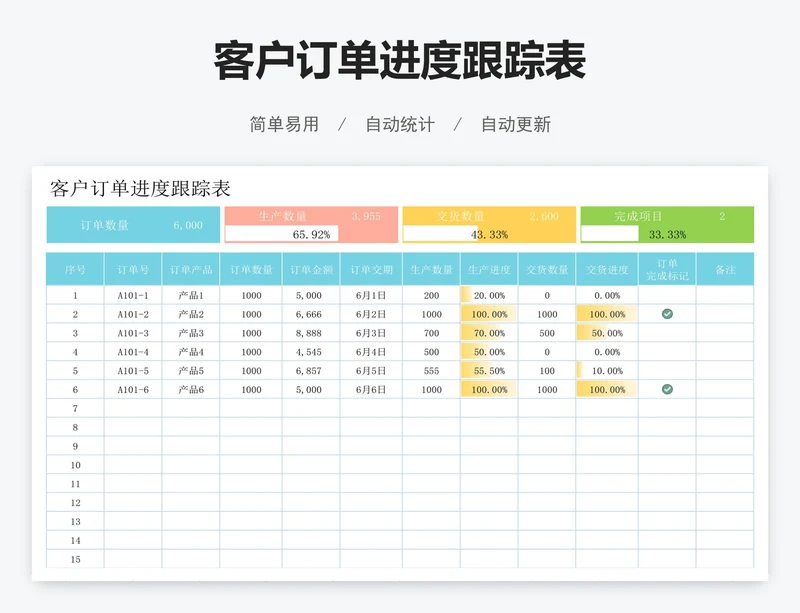
Task: Select the 产品1 product cell
Action: (x=191, y=296)
